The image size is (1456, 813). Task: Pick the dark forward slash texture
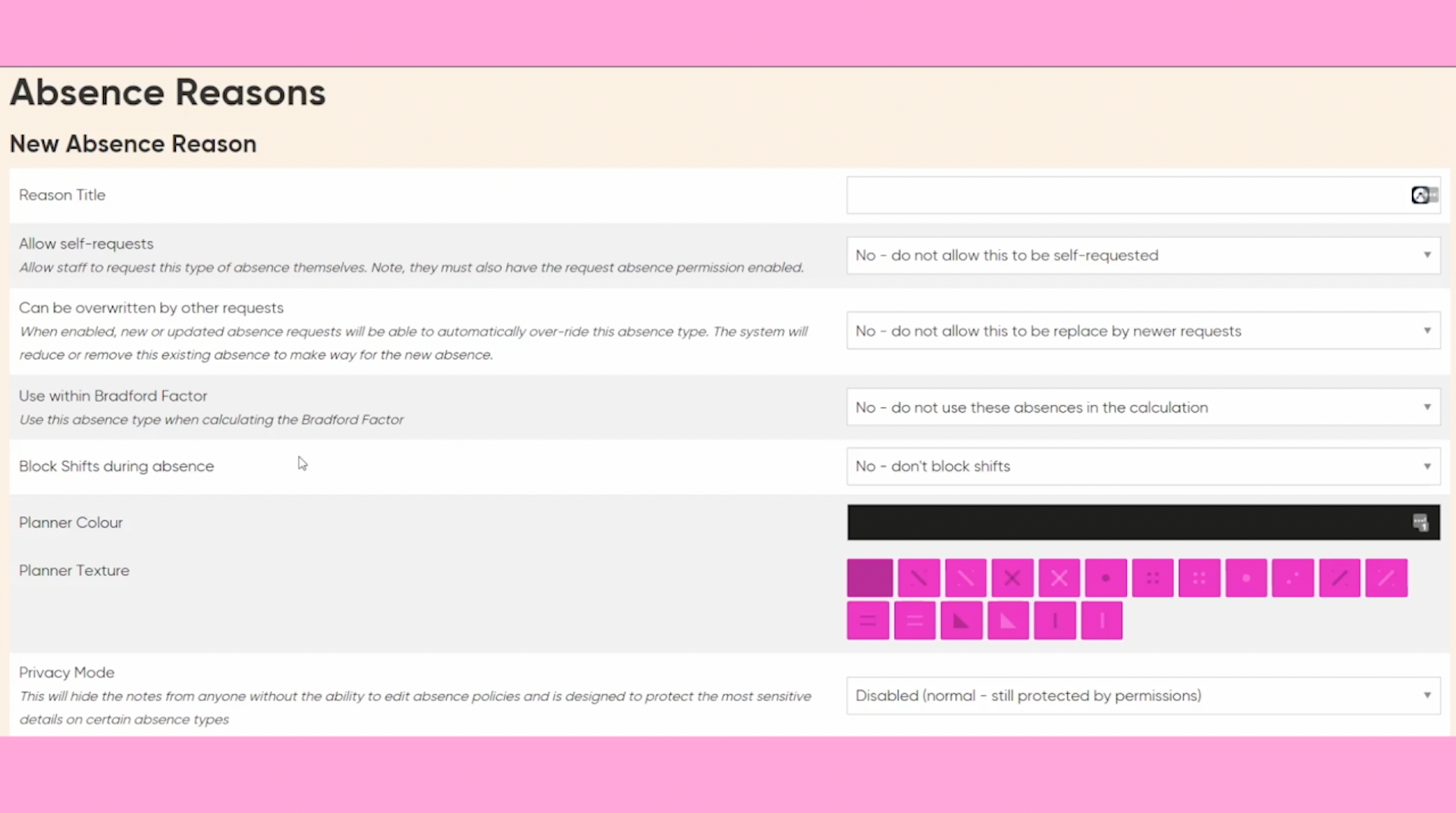[x=1340, y=578]
